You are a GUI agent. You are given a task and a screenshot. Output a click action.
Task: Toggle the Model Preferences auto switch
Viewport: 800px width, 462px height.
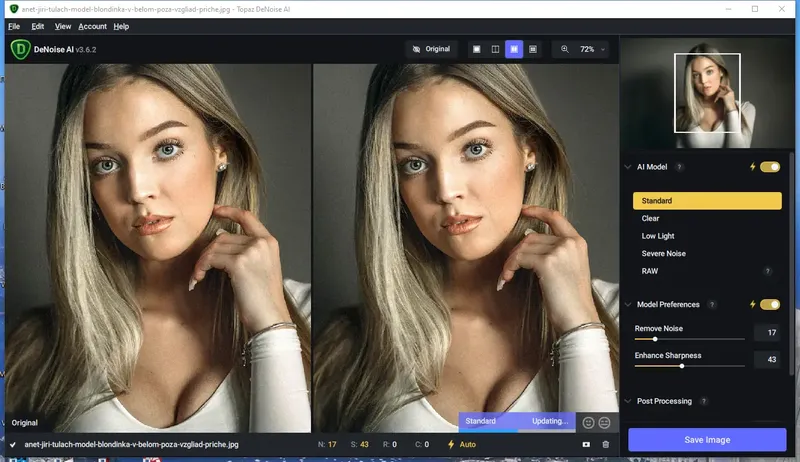click(770, 304)
